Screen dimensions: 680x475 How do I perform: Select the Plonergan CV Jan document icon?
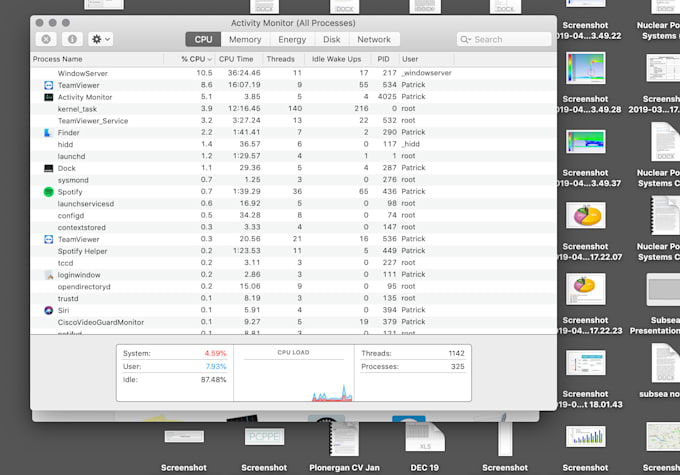[x=344, y=438]
